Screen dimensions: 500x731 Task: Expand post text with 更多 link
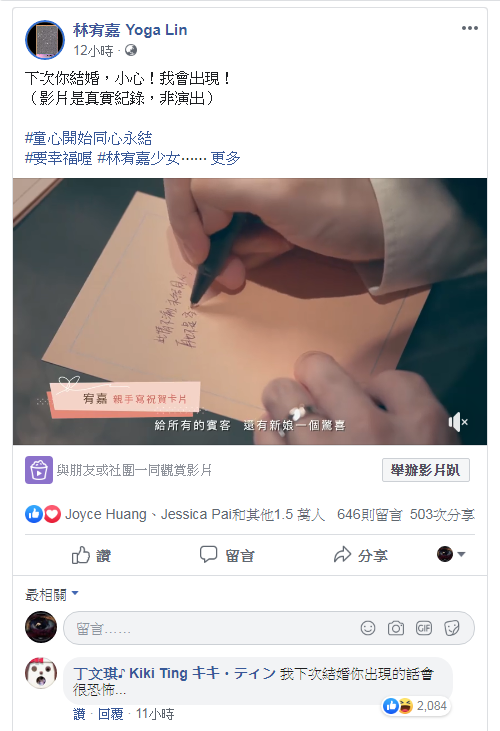click(x=226, y=159)
